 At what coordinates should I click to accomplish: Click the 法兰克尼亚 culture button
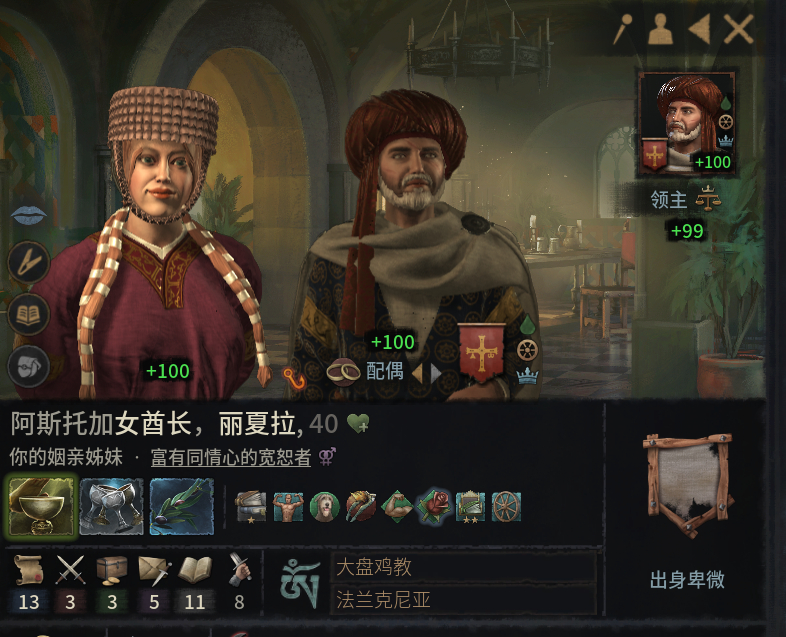[463, 599]
